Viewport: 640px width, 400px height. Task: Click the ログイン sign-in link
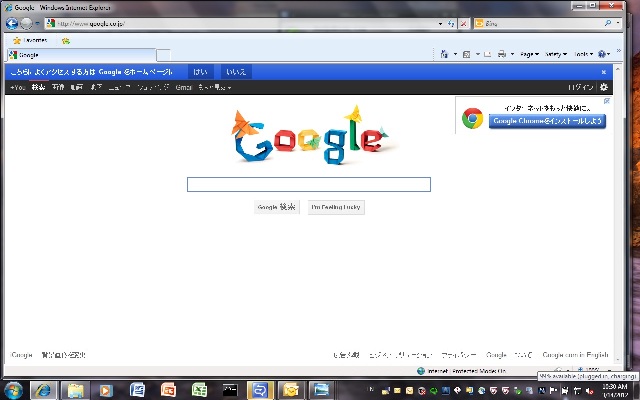coord(580,87)
